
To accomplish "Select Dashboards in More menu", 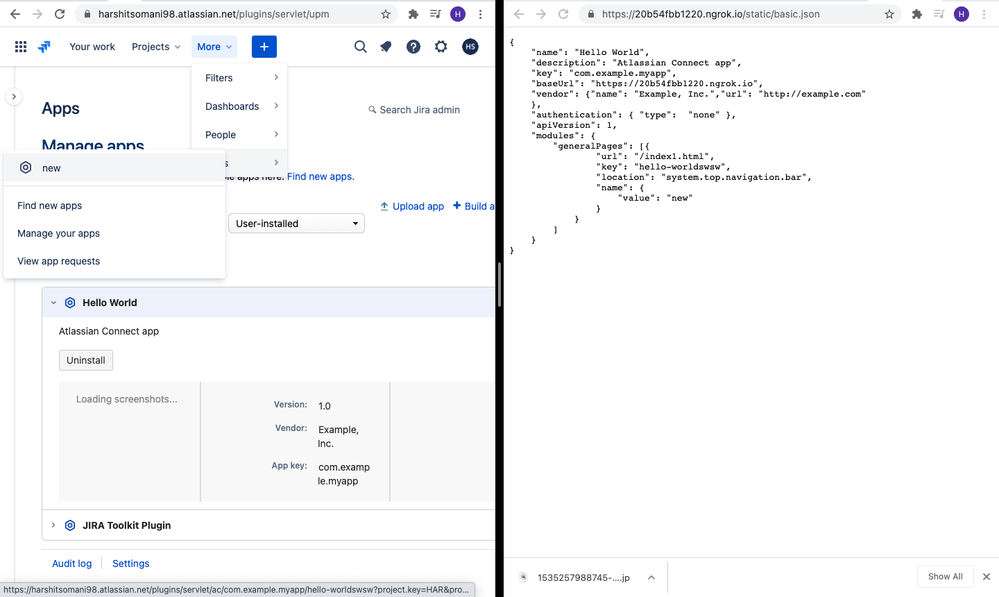I will point(240,106).
